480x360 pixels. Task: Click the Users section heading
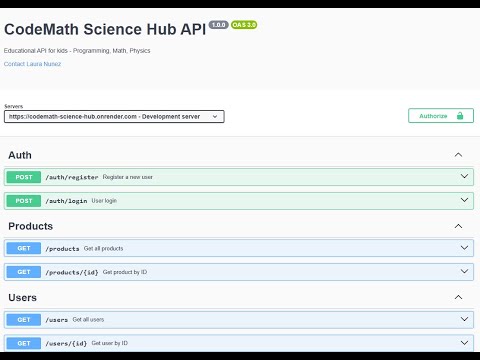tap(23, 298)
